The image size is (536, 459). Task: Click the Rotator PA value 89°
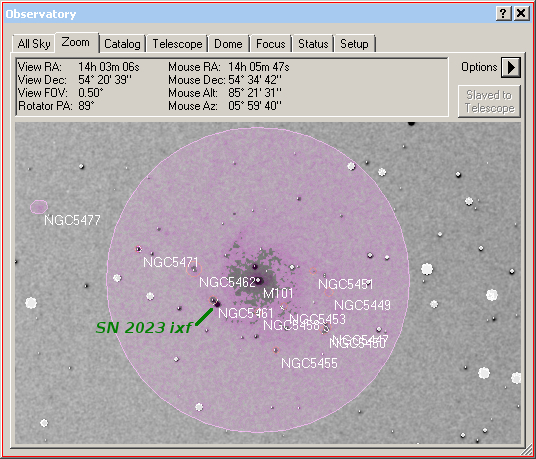click(x=86, y=106)
